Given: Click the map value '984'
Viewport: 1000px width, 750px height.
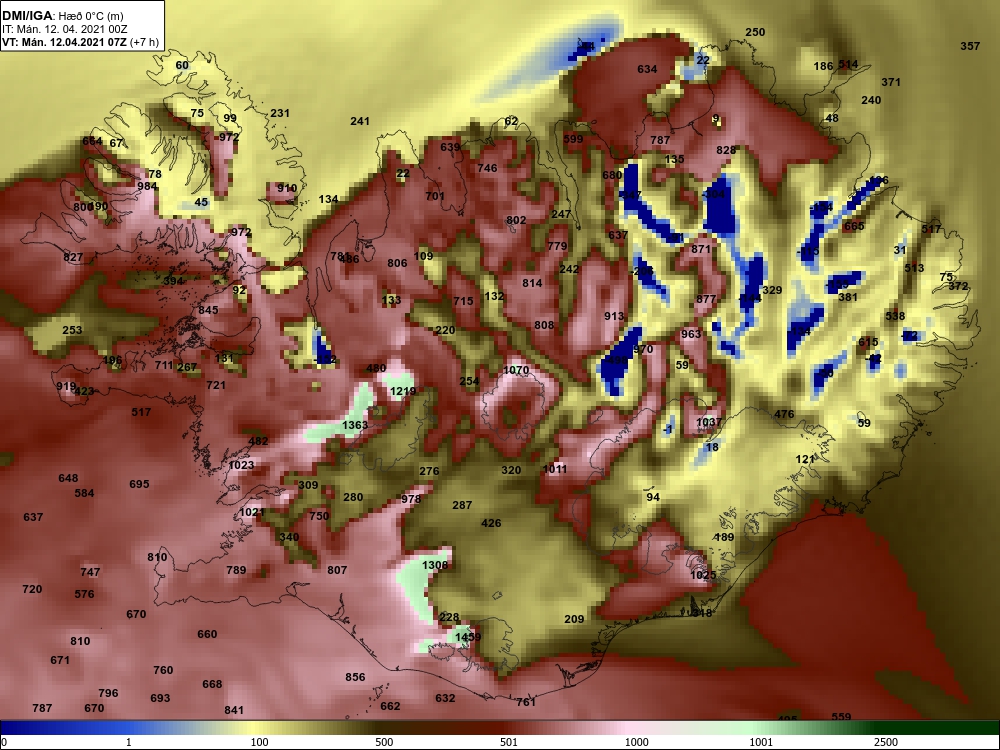Looking at the screenshot, I should pos(147,186).
